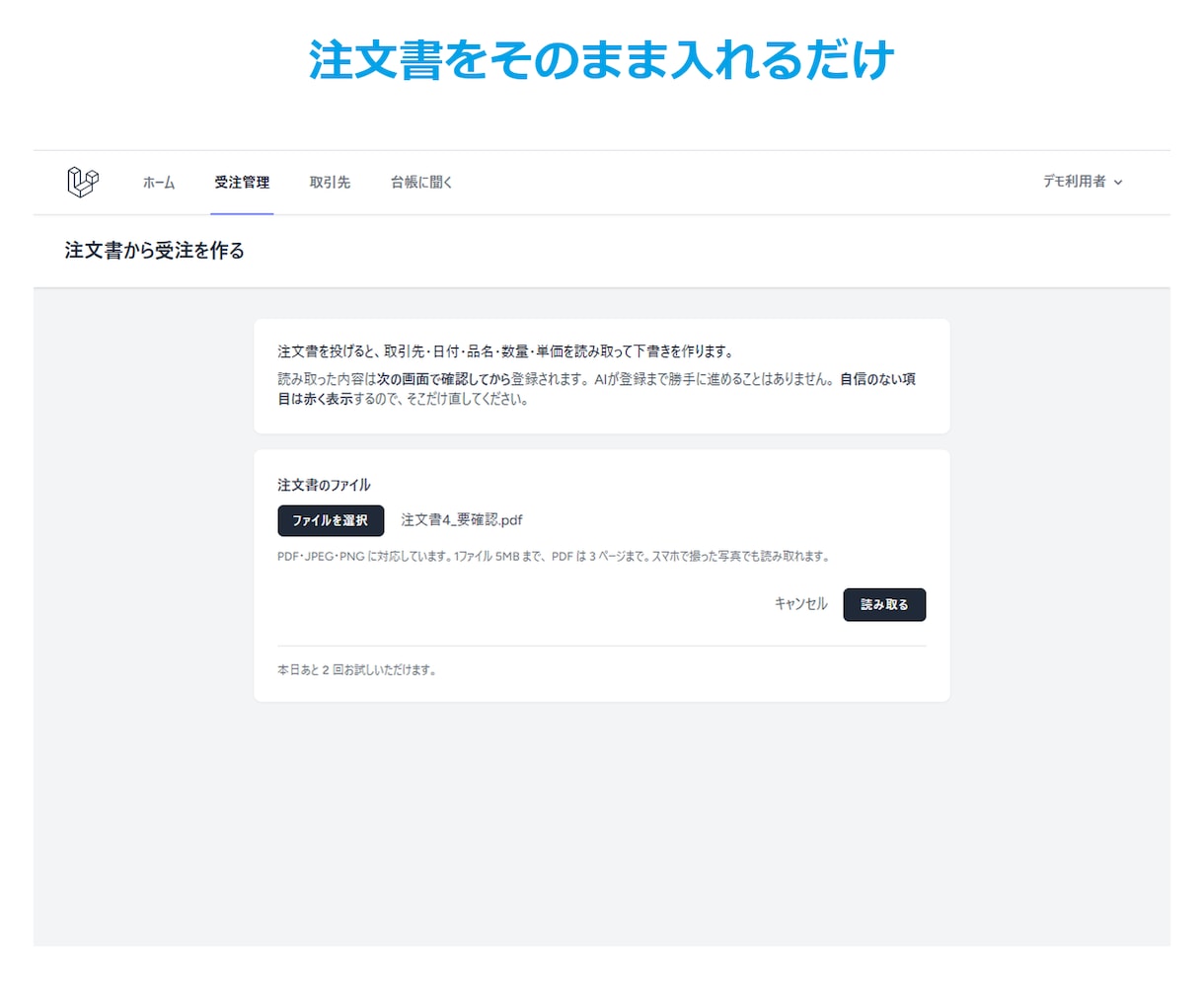Click the remaining tries text 本日あと 2 回
Viewport: 1204px width, 1004px height.
(356, 670)
